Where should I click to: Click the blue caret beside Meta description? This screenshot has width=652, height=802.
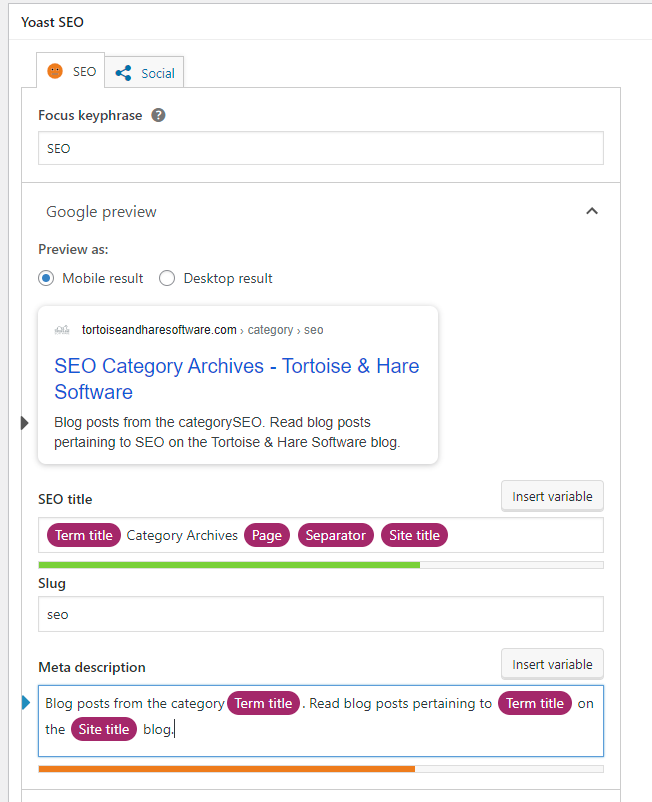(x=26, y=703)
